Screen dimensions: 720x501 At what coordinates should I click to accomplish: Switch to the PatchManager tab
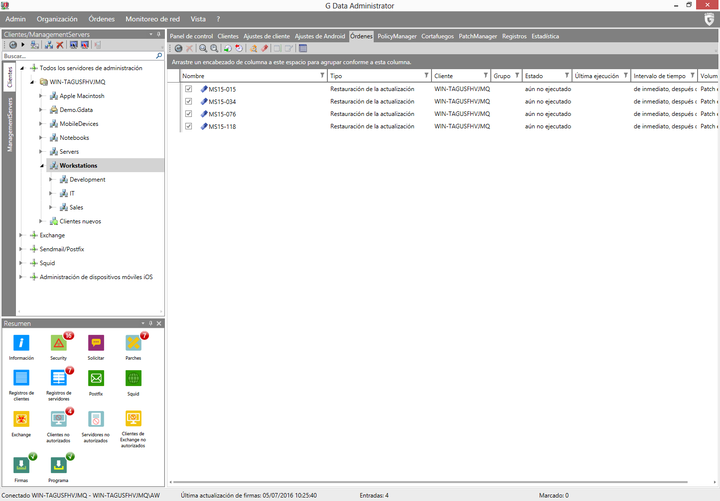click(x=478, y=36)
